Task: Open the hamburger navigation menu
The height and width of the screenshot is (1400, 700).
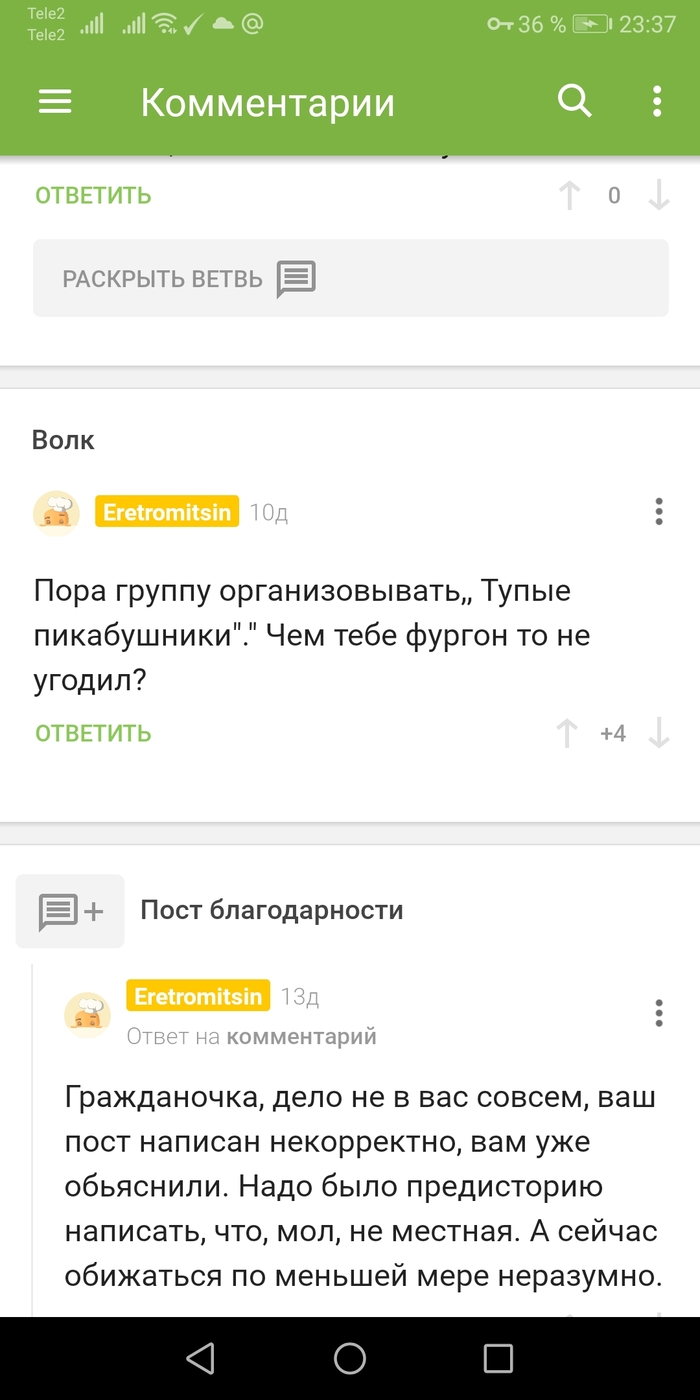Action: tap(55, 101)
